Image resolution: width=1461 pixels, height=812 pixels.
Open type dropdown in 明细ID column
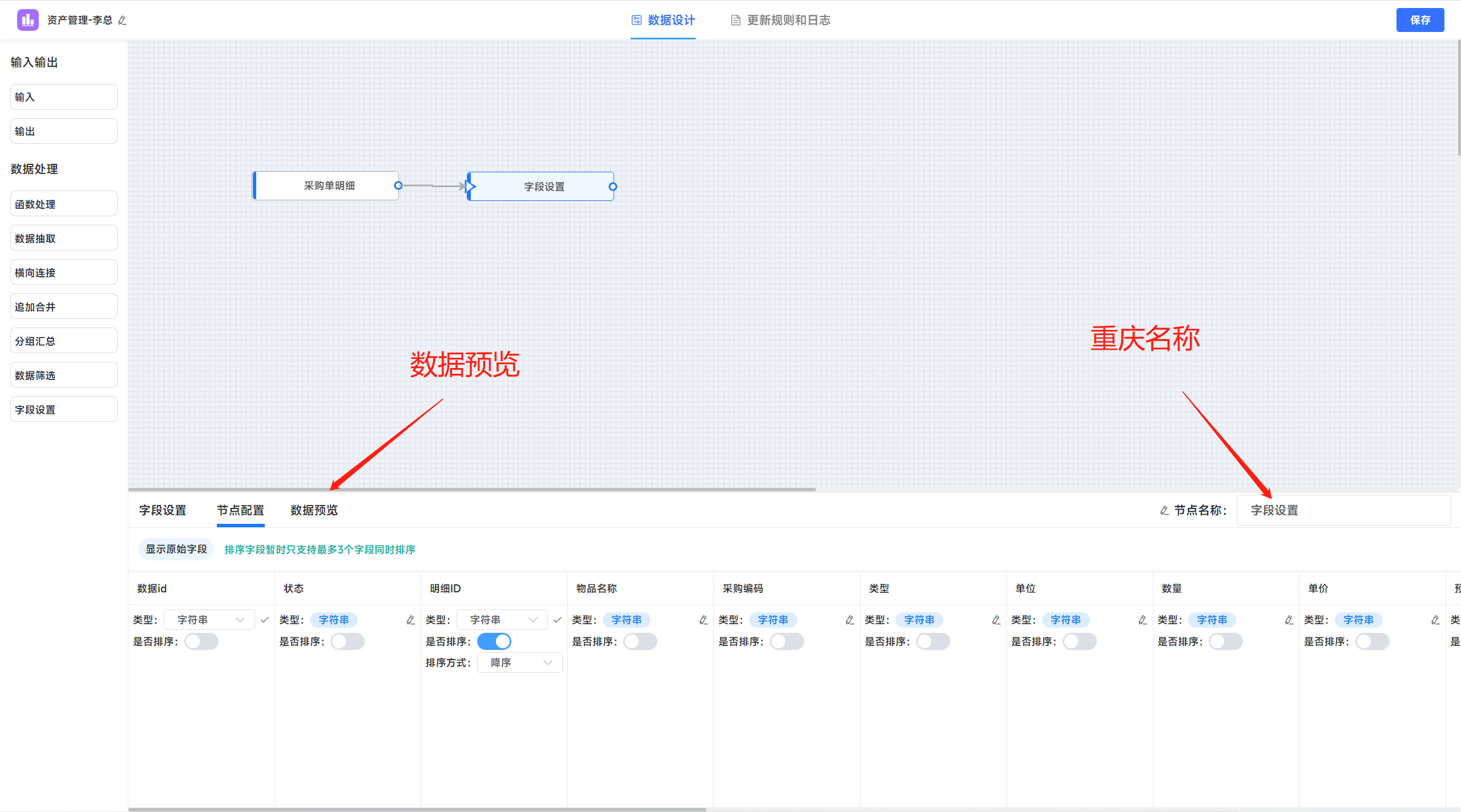pyautogui.click(x=502, y=620)
